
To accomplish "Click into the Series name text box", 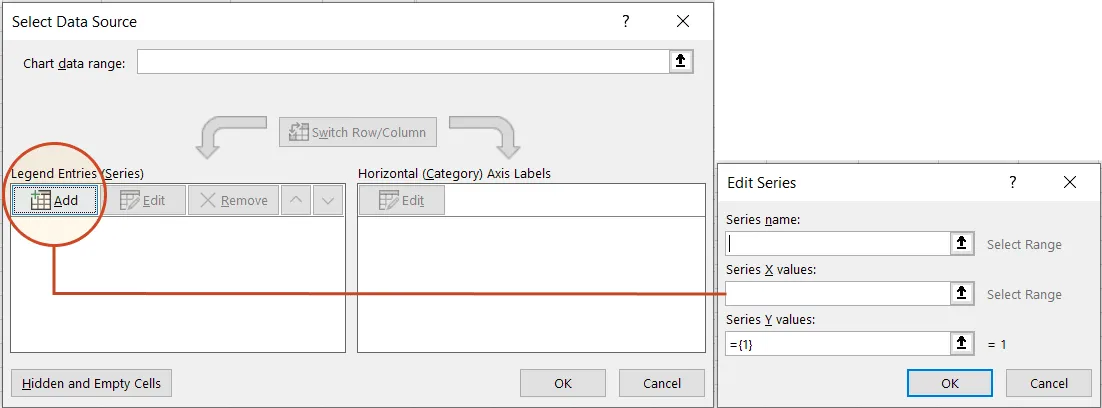I will (837, 243).
